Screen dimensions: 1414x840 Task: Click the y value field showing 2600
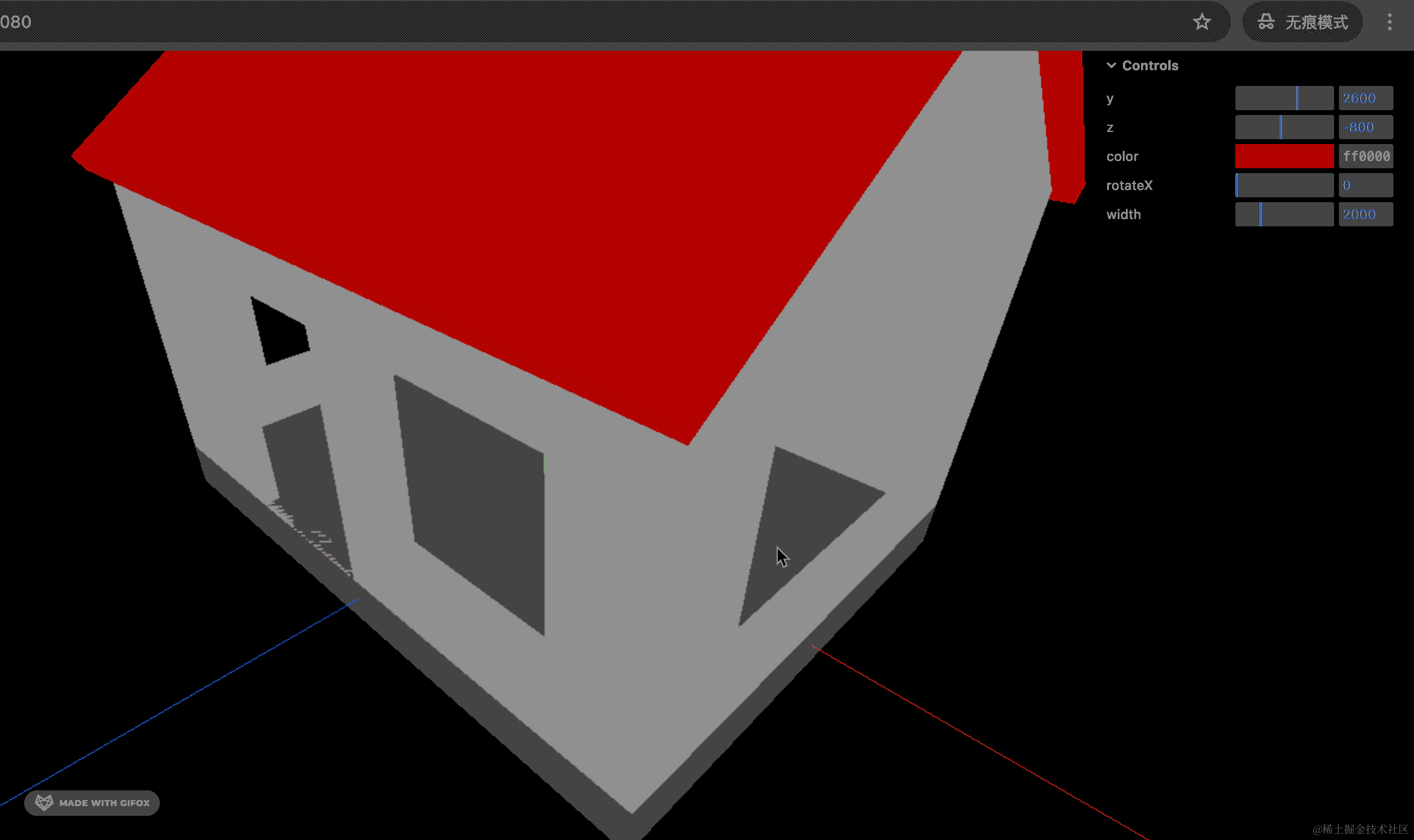click(1366, 98)
